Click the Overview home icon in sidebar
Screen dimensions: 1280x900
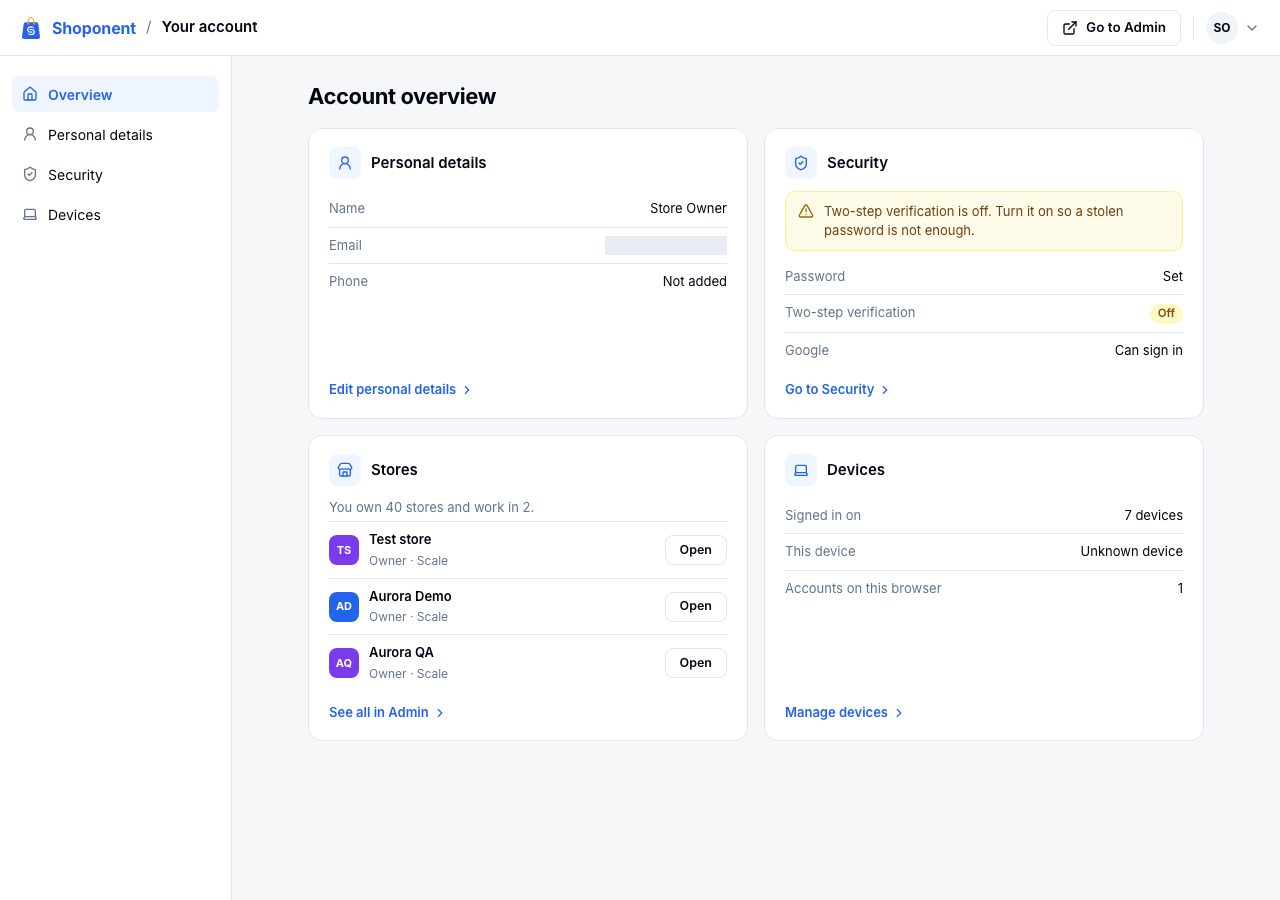click(30, 94)
